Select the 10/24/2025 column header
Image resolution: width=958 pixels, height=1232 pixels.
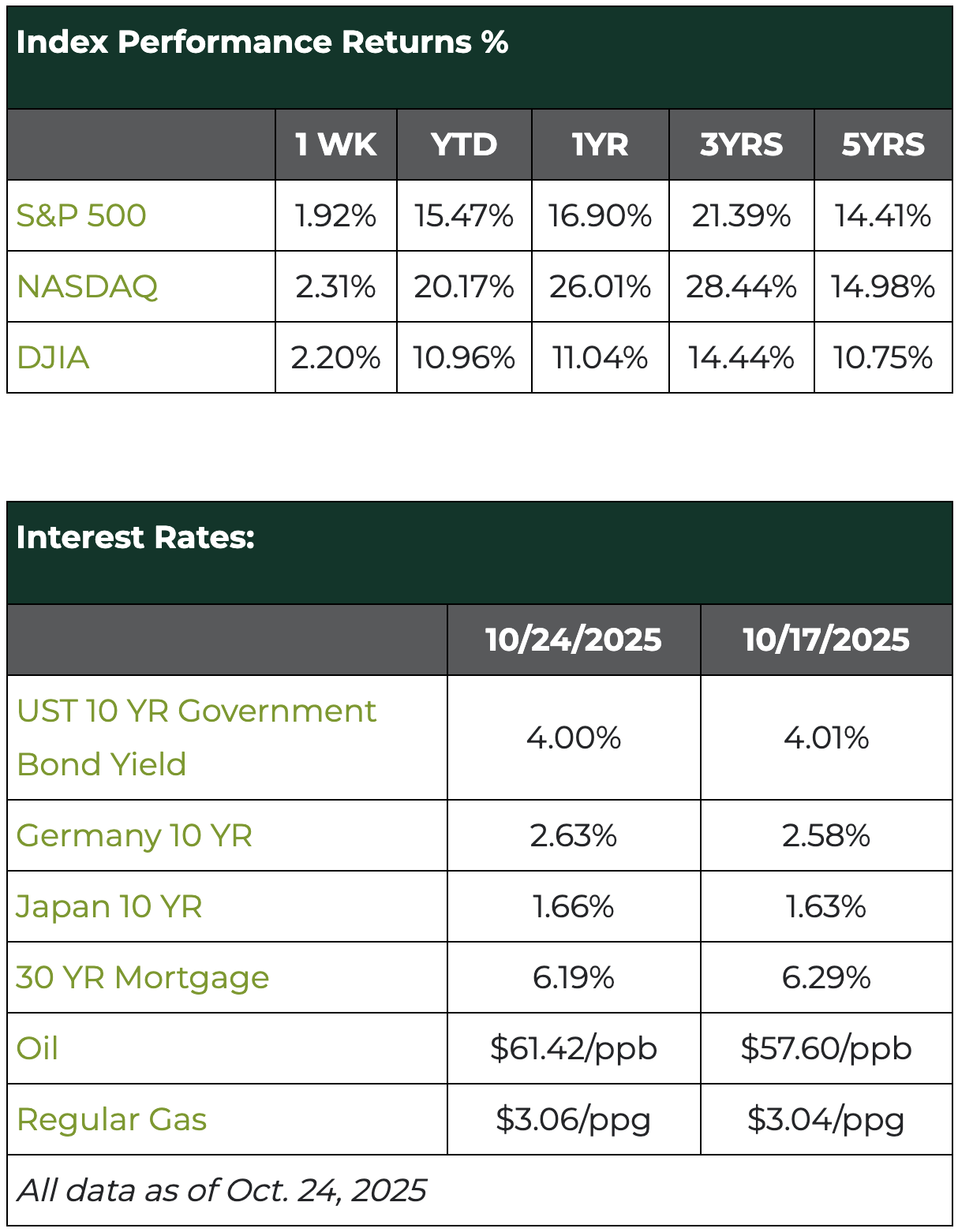point(574,640)
